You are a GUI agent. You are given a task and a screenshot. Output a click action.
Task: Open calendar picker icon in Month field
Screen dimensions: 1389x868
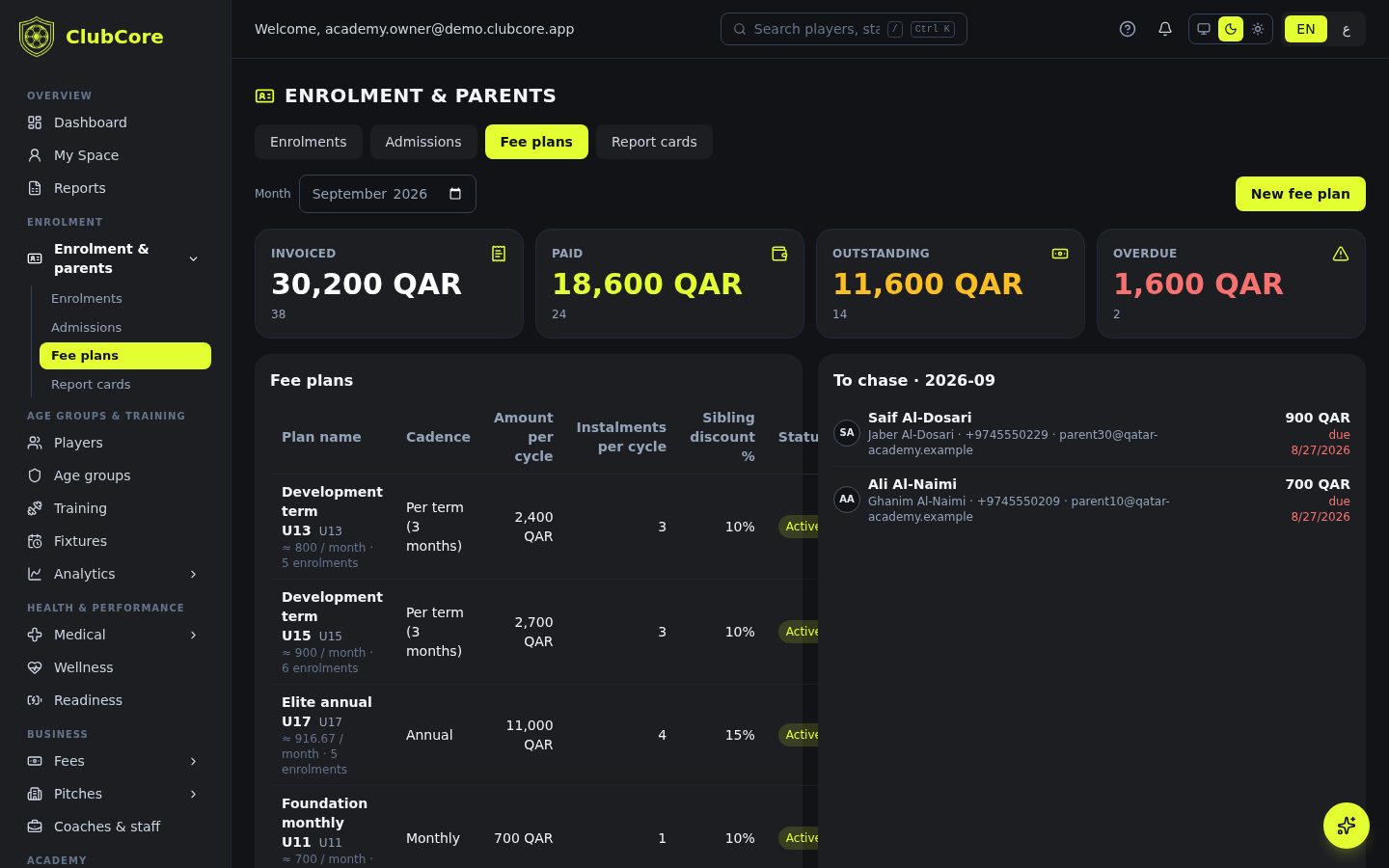click(455, 194)
